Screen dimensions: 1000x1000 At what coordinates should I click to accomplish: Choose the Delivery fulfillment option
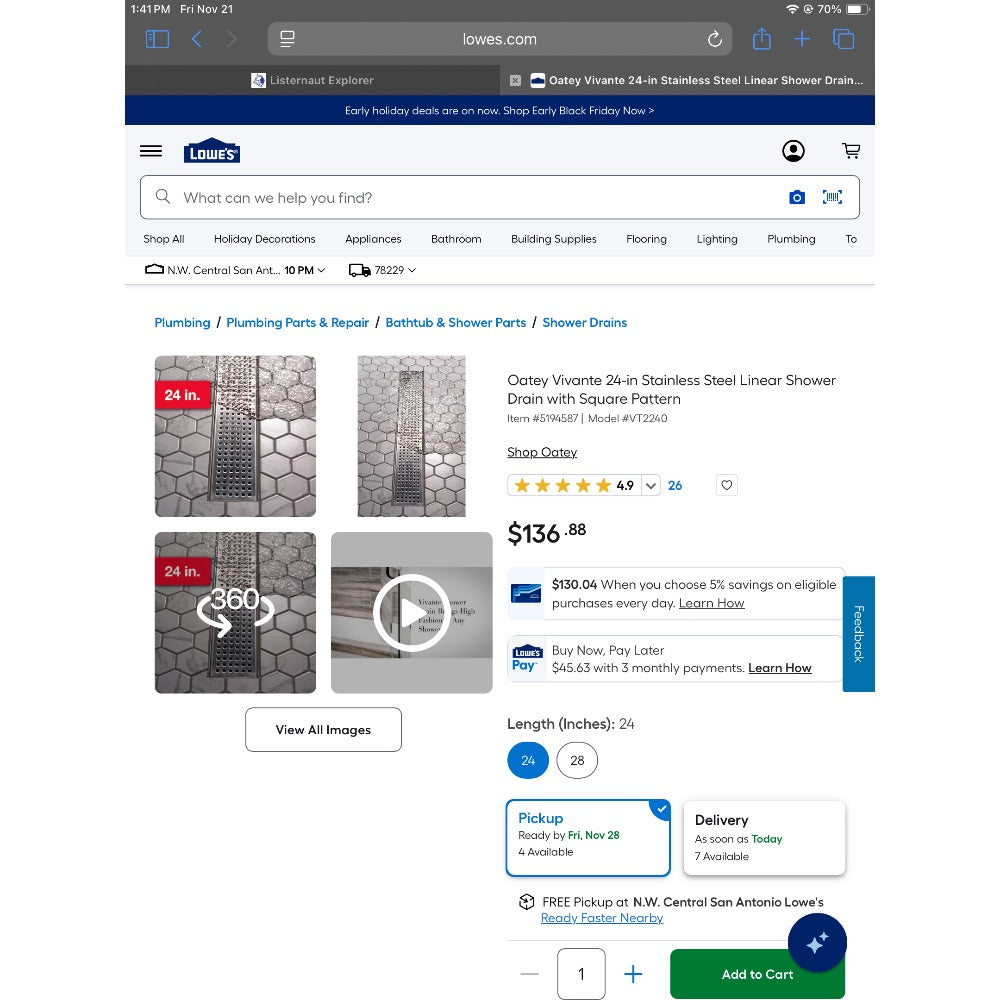[x=764, y=837]
